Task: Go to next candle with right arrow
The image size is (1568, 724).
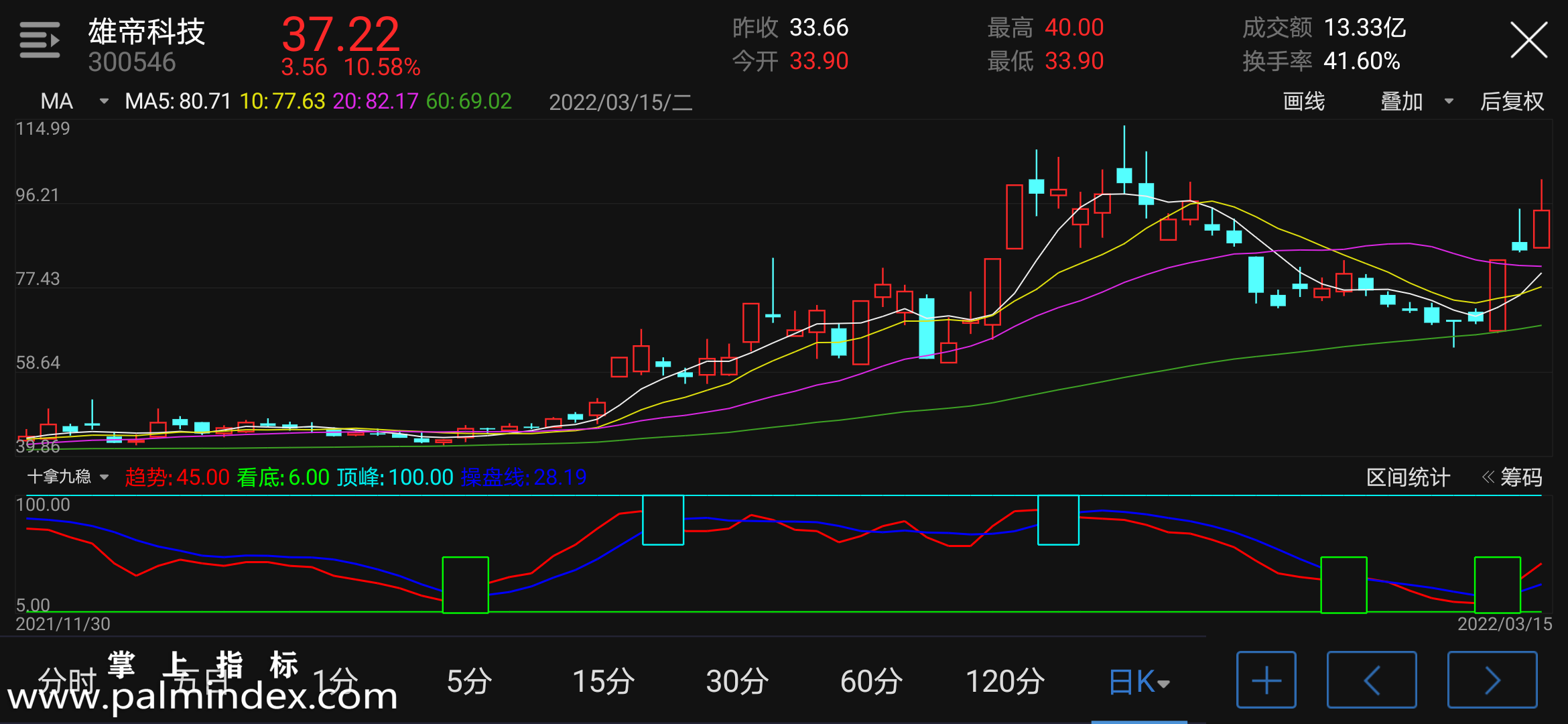Action: [1492, 680]
